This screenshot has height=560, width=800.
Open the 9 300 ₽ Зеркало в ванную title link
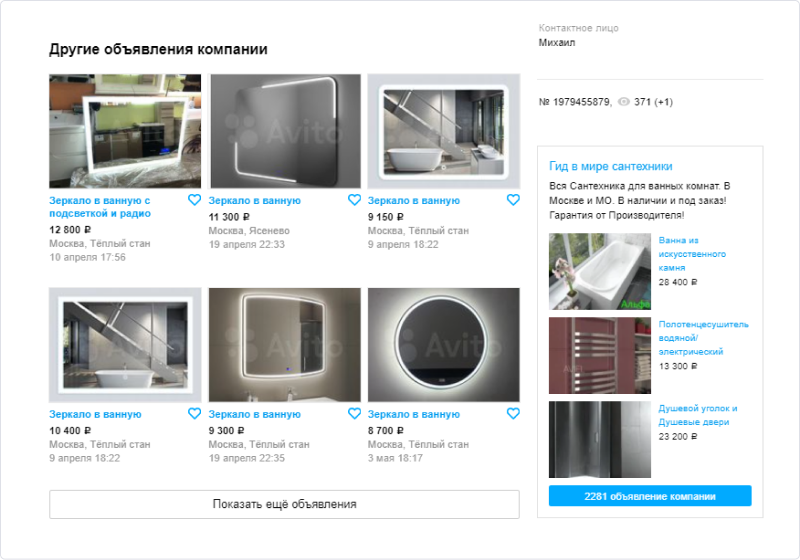254,414
